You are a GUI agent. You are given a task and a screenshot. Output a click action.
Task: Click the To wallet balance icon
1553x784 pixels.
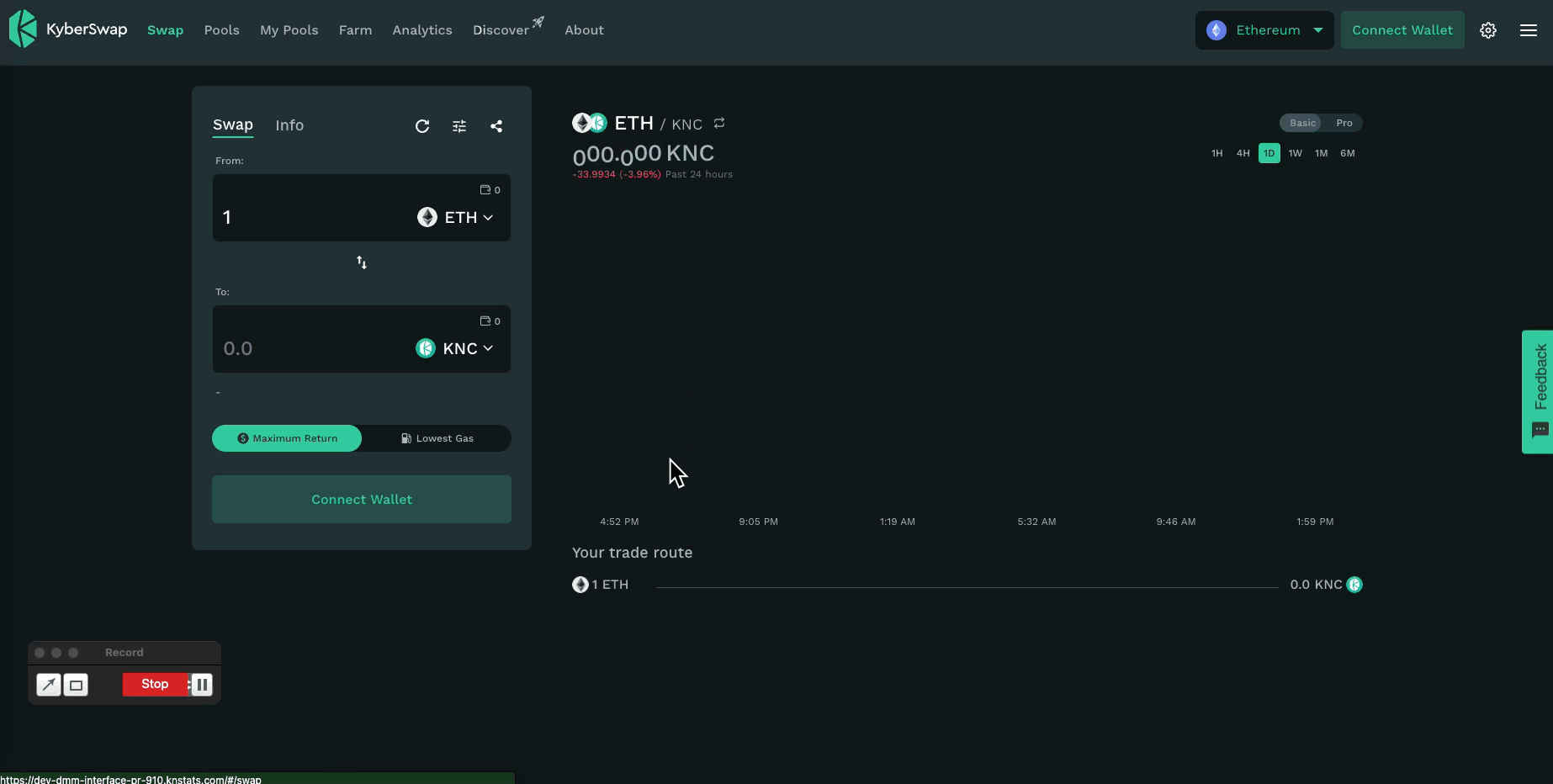click(485, 320)
